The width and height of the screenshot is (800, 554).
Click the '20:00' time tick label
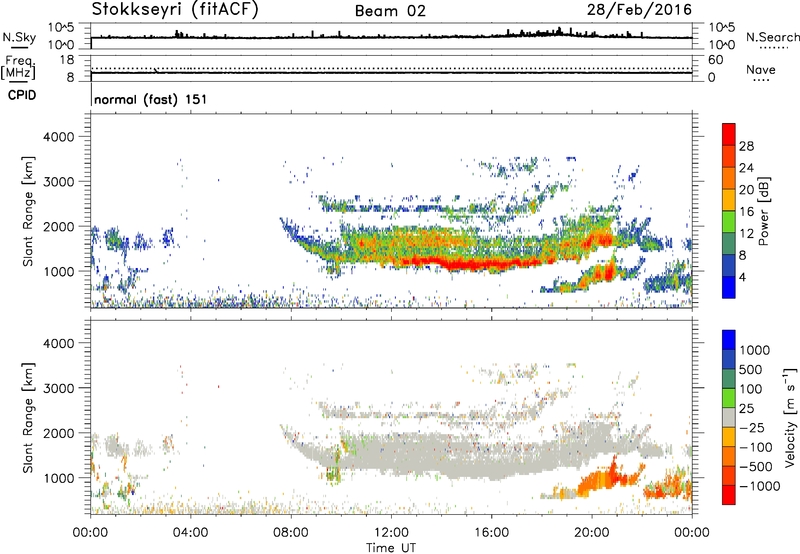(x=592, y=533)
